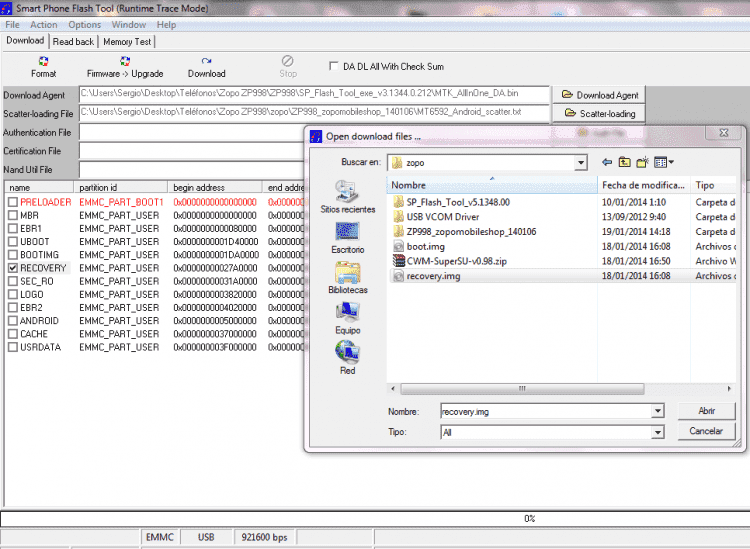Check the EBR2 partition checkbox
Image resolution: width=750 pixels, height=549 pixels.
tap(13, 307)
